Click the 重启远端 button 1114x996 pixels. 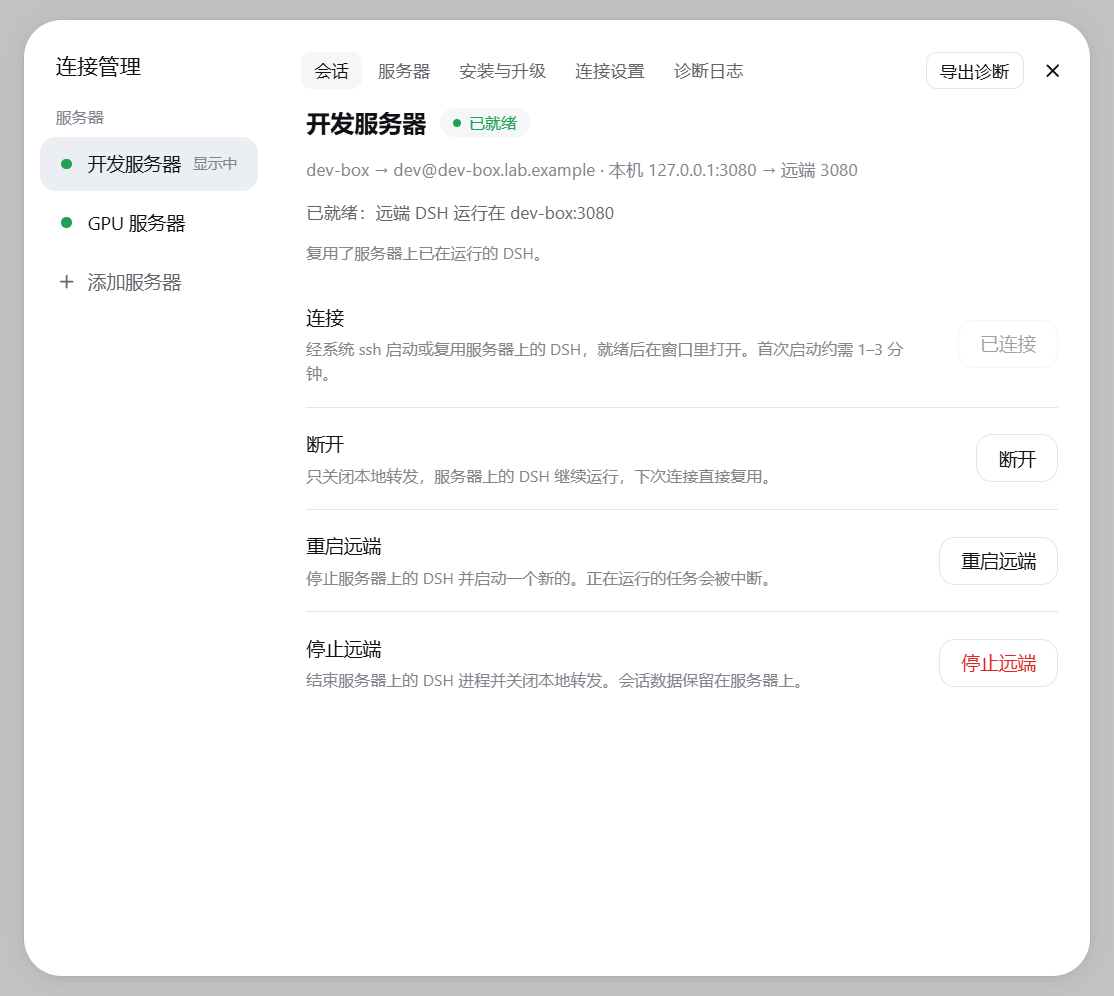pos(998,561)
